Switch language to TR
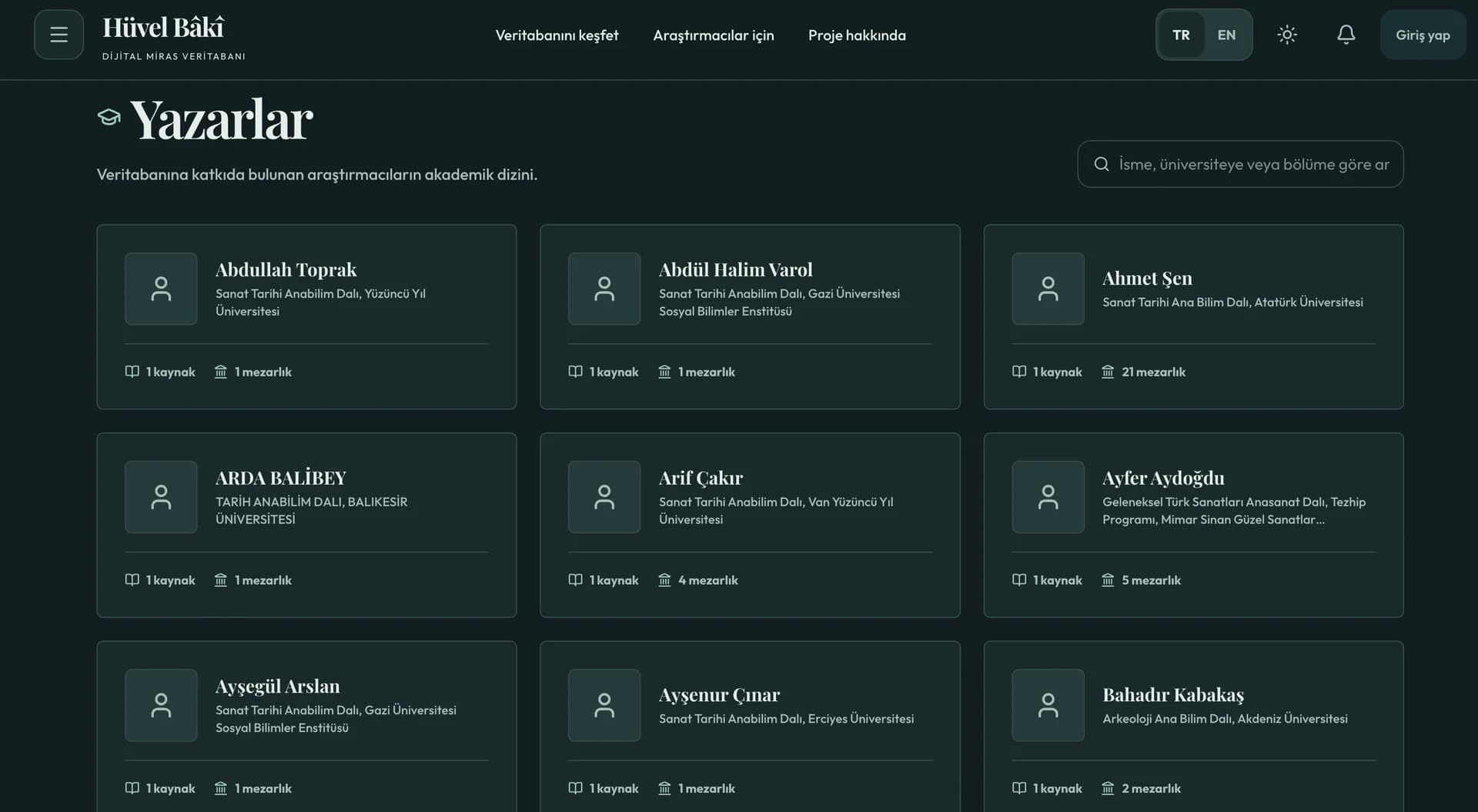 [1181, 35]
